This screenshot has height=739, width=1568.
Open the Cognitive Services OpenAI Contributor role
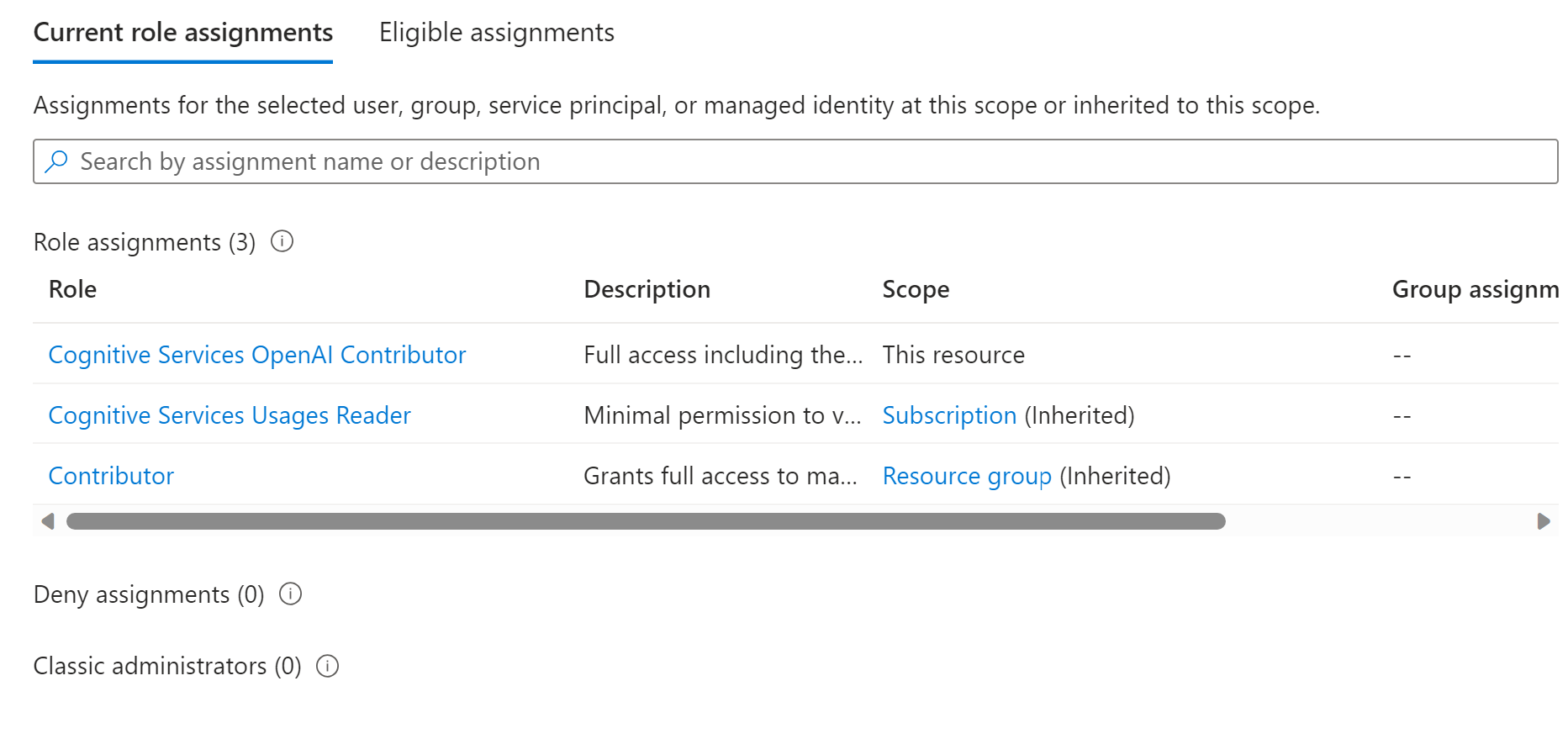click(256, 354)
